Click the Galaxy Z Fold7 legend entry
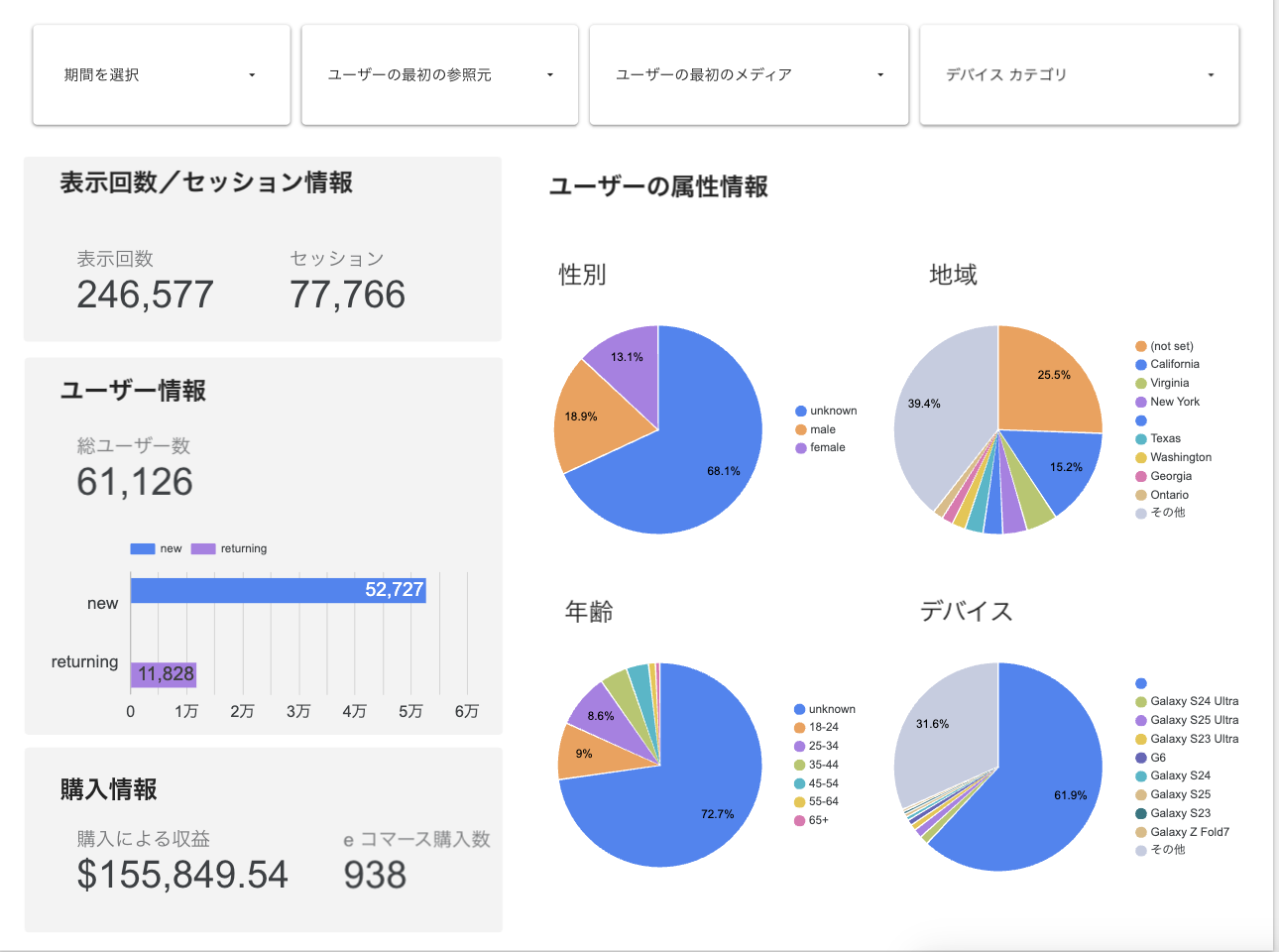 point(1183,832)
